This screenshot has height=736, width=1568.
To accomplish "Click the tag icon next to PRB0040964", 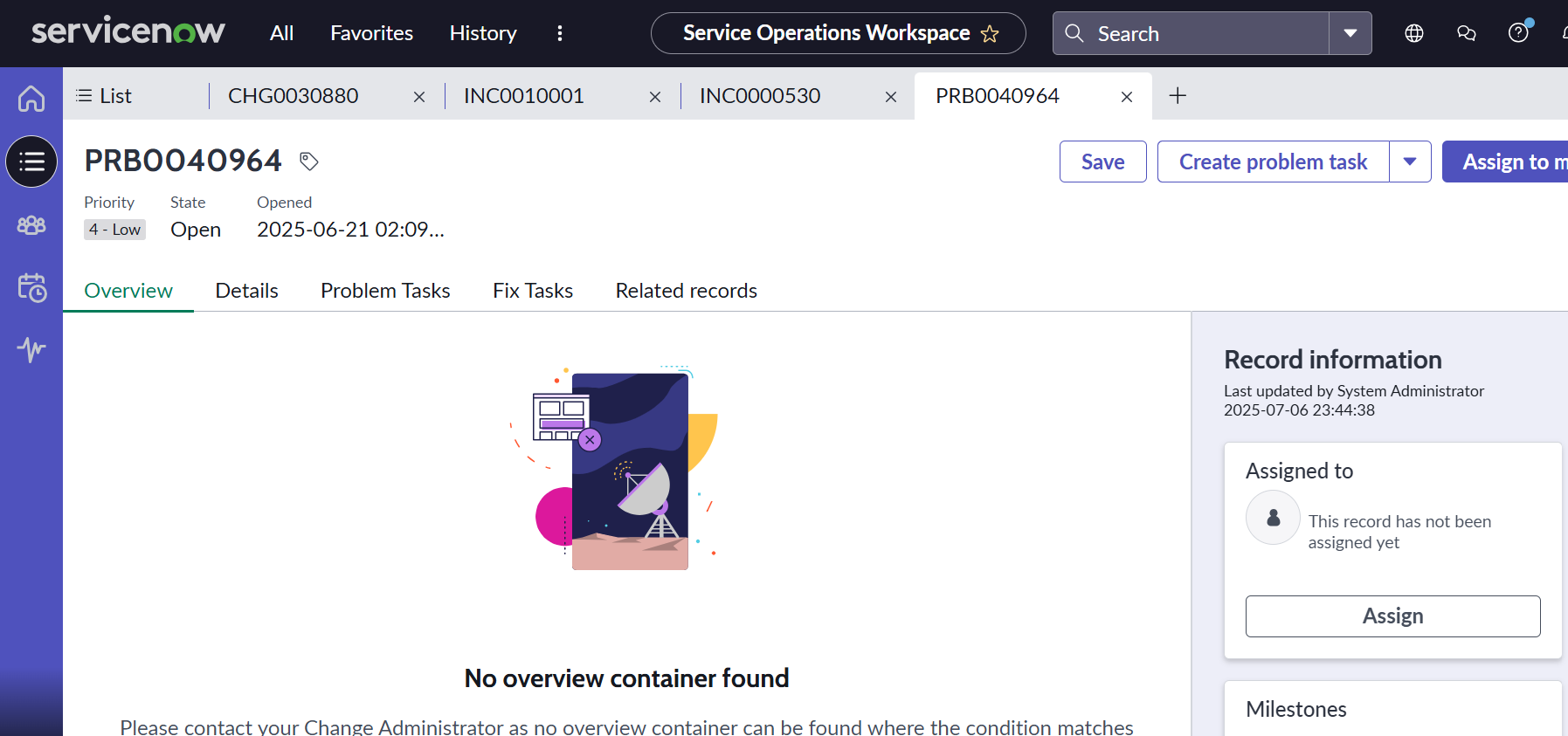I will (x=308, y=161).
